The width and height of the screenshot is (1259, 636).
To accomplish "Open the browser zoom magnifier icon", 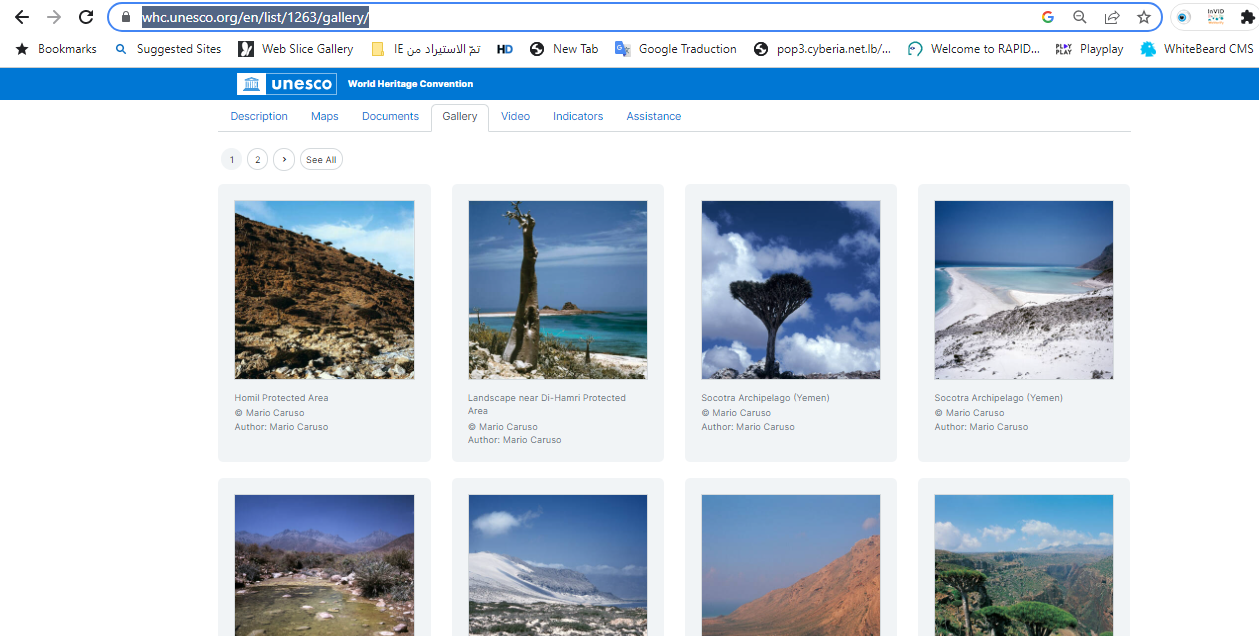I will click(1080, 17).
